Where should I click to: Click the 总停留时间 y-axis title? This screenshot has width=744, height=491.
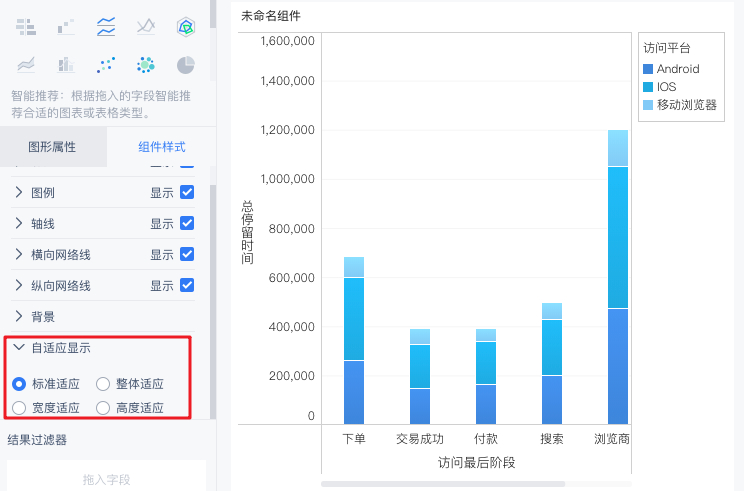tap(247, 232)
